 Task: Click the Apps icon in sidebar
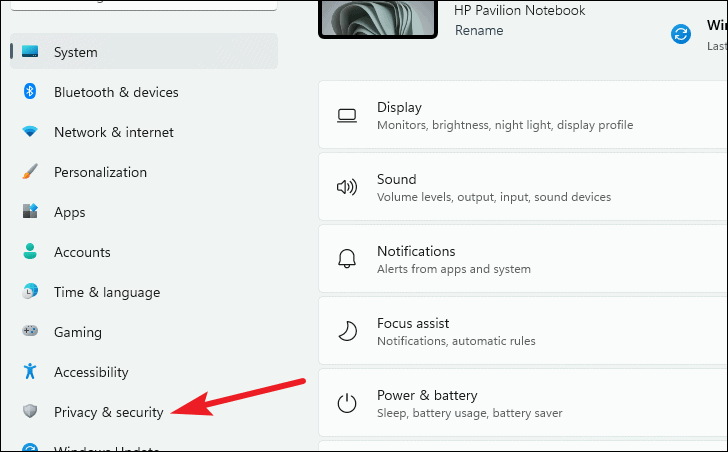coord(30,212)
